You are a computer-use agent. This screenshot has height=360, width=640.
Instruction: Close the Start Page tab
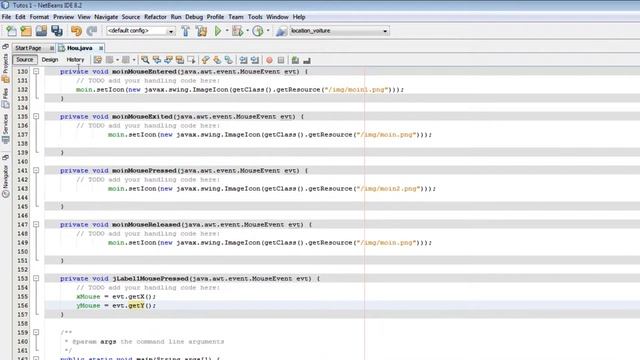(x=51, y=48)
